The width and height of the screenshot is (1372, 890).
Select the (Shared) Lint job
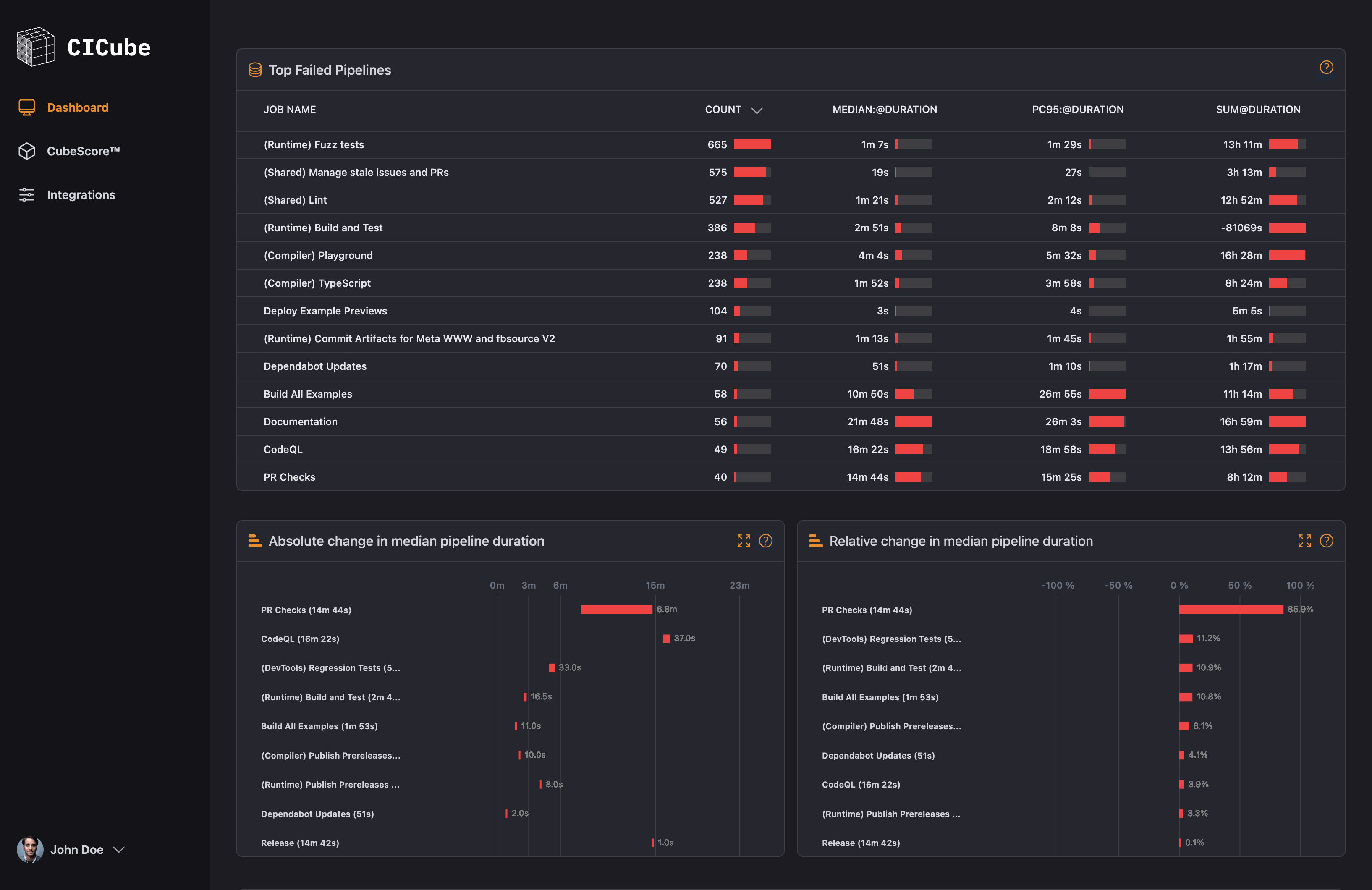(791, 200)
